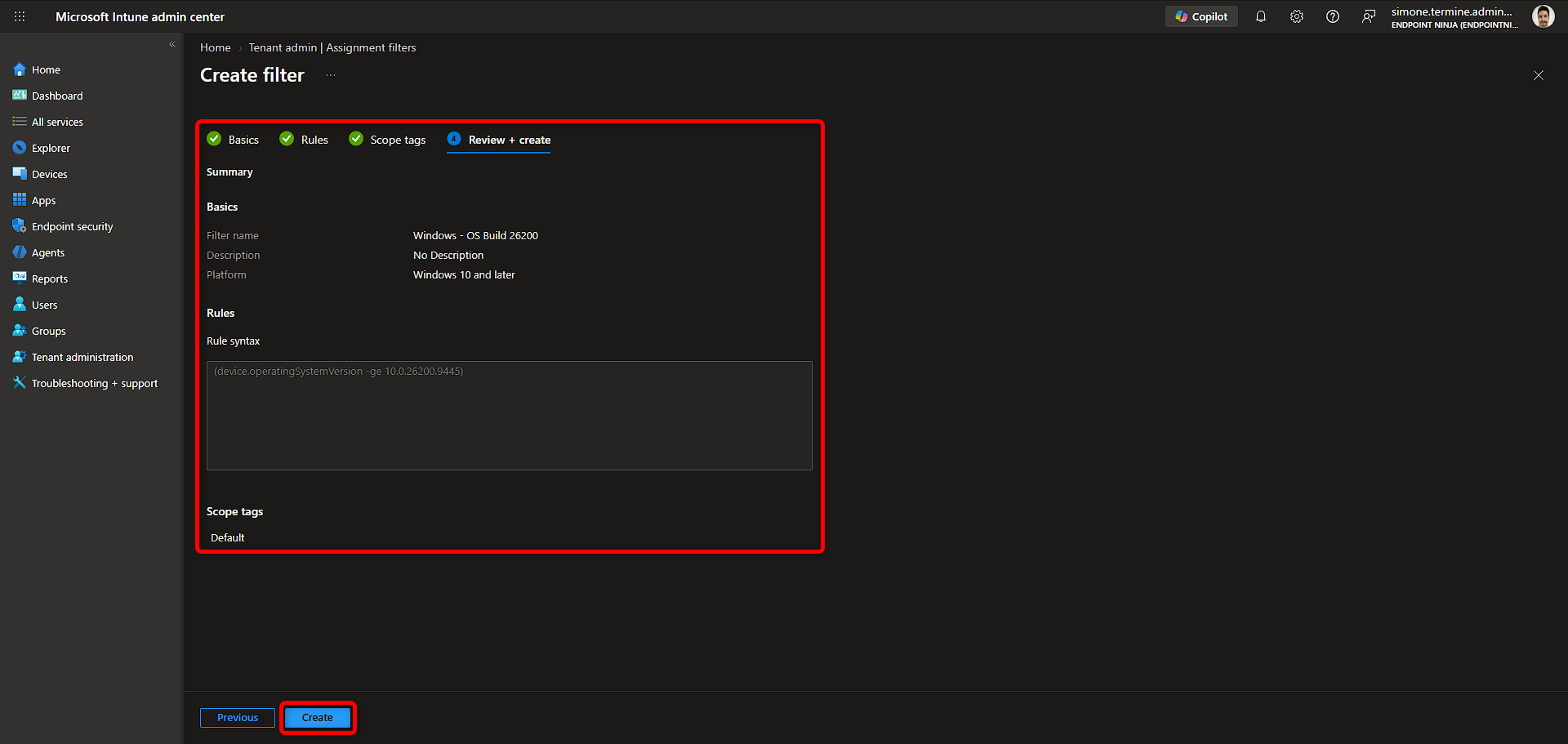Select the Microsoft Intune admin center title
The height and width of the screenshot is (744, 1568).
coord(140,16)
